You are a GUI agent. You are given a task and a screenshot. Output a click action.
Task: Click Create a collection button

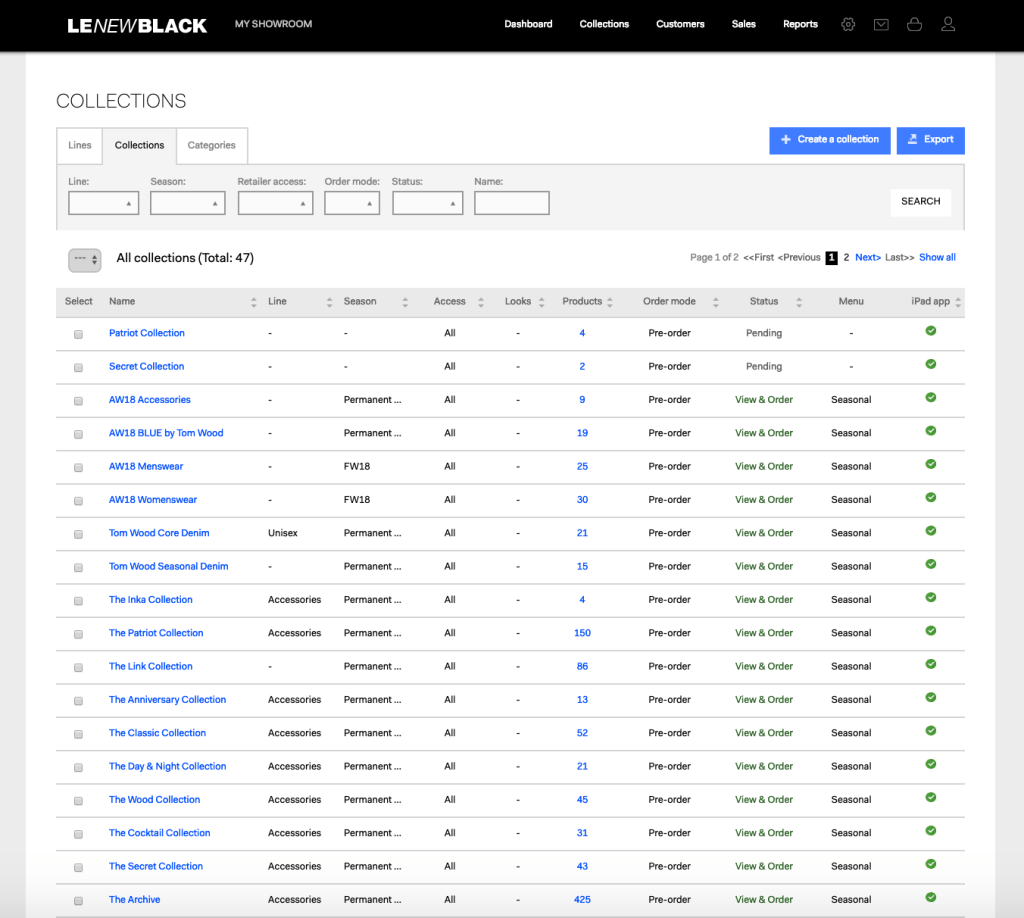point(829,140)
